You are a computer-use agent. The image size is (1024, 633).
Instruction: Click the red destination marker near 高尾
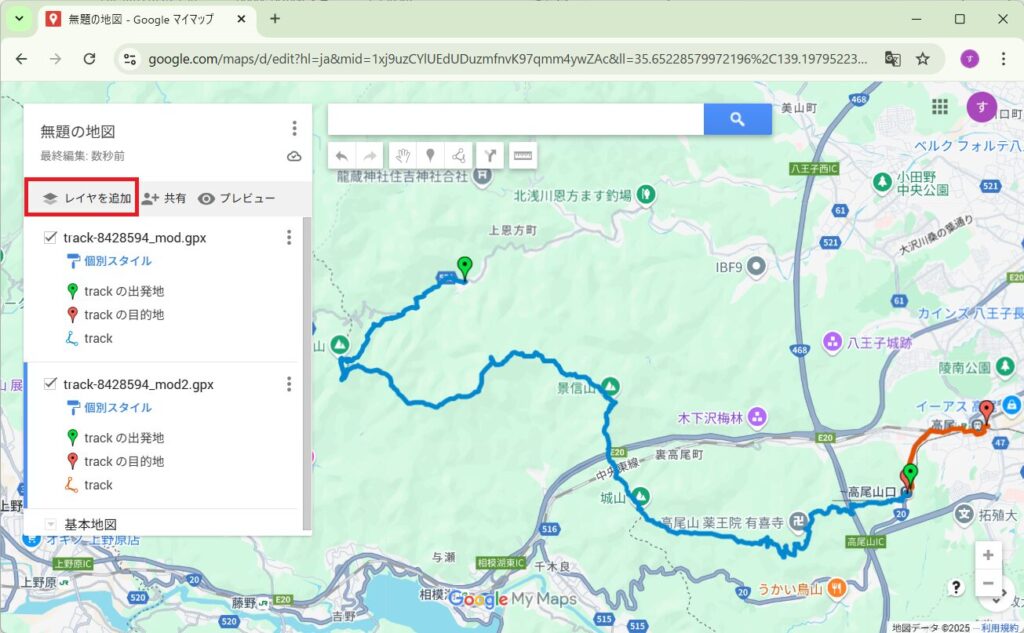click(x=987, y=412)
